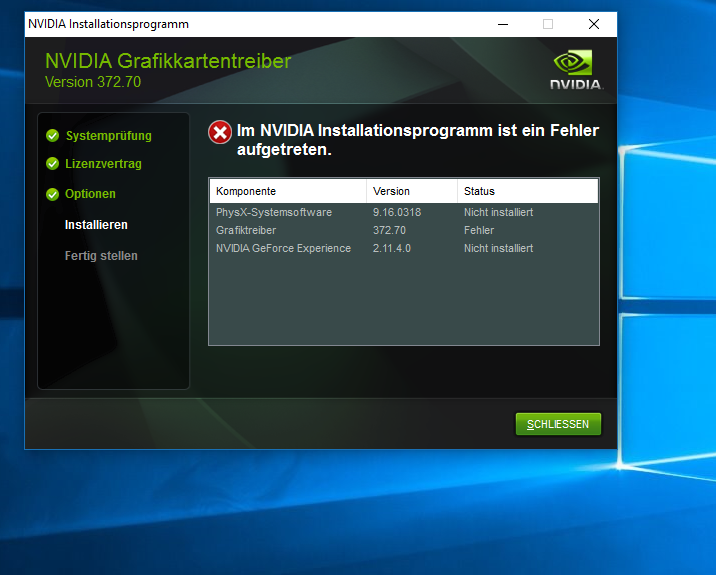716x575 pixels.
Task: Click the NVIDIA logo in the header
Action: pyautogui.click(x=576, y=70)
